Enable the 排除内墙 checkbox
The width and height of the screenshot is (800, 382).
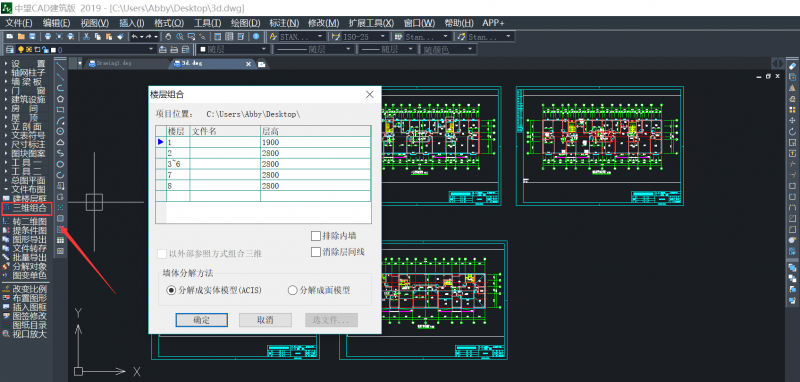point(315,236)
